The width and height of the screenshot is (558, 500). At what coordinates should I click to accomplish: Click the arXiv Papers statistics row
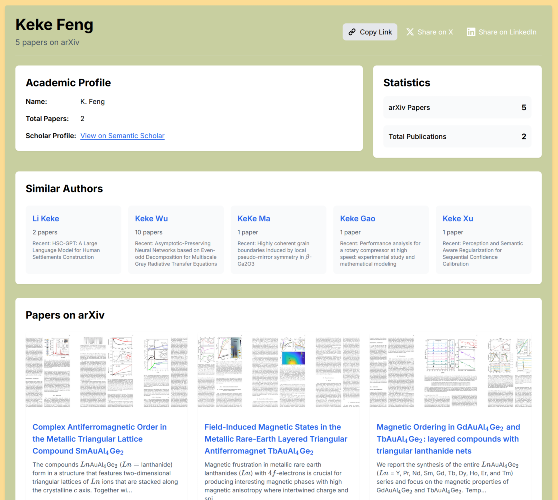click(457, 107)
